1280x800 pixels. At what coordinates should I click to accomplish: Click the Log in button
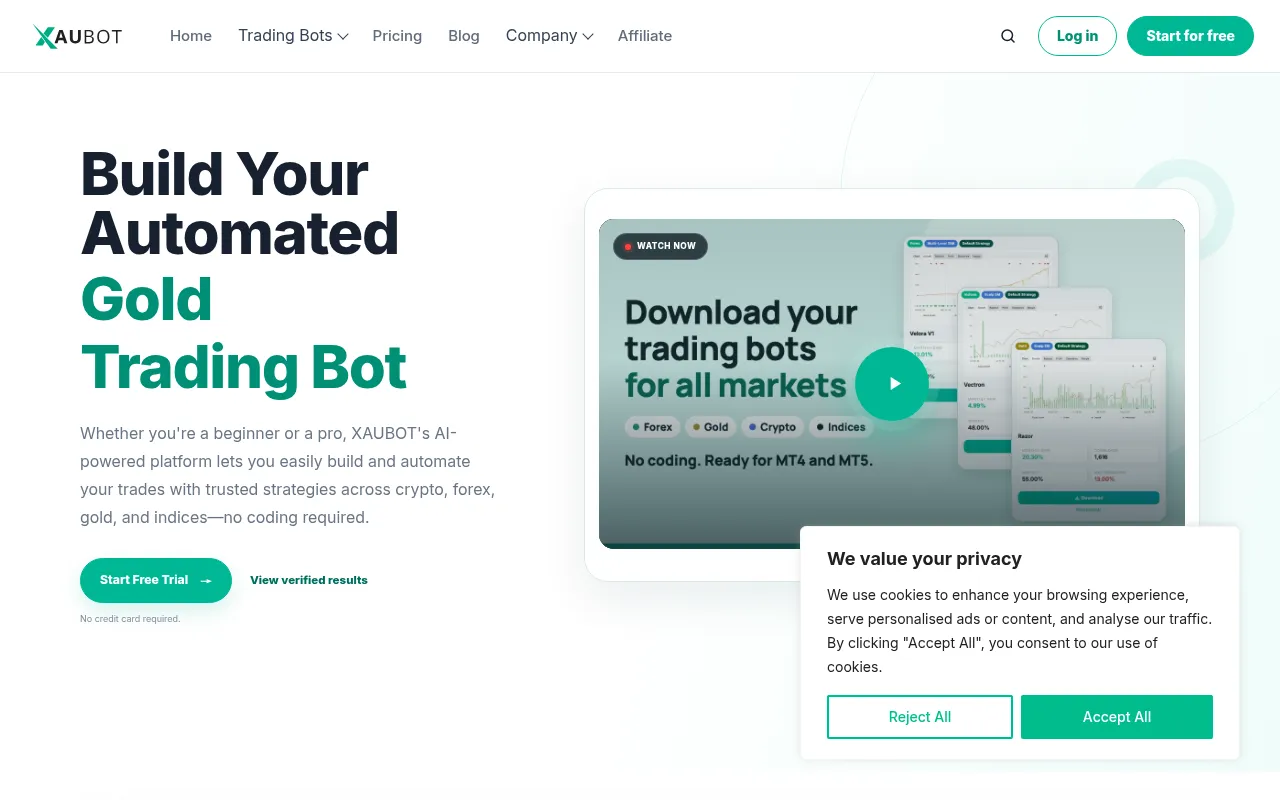1077,36
